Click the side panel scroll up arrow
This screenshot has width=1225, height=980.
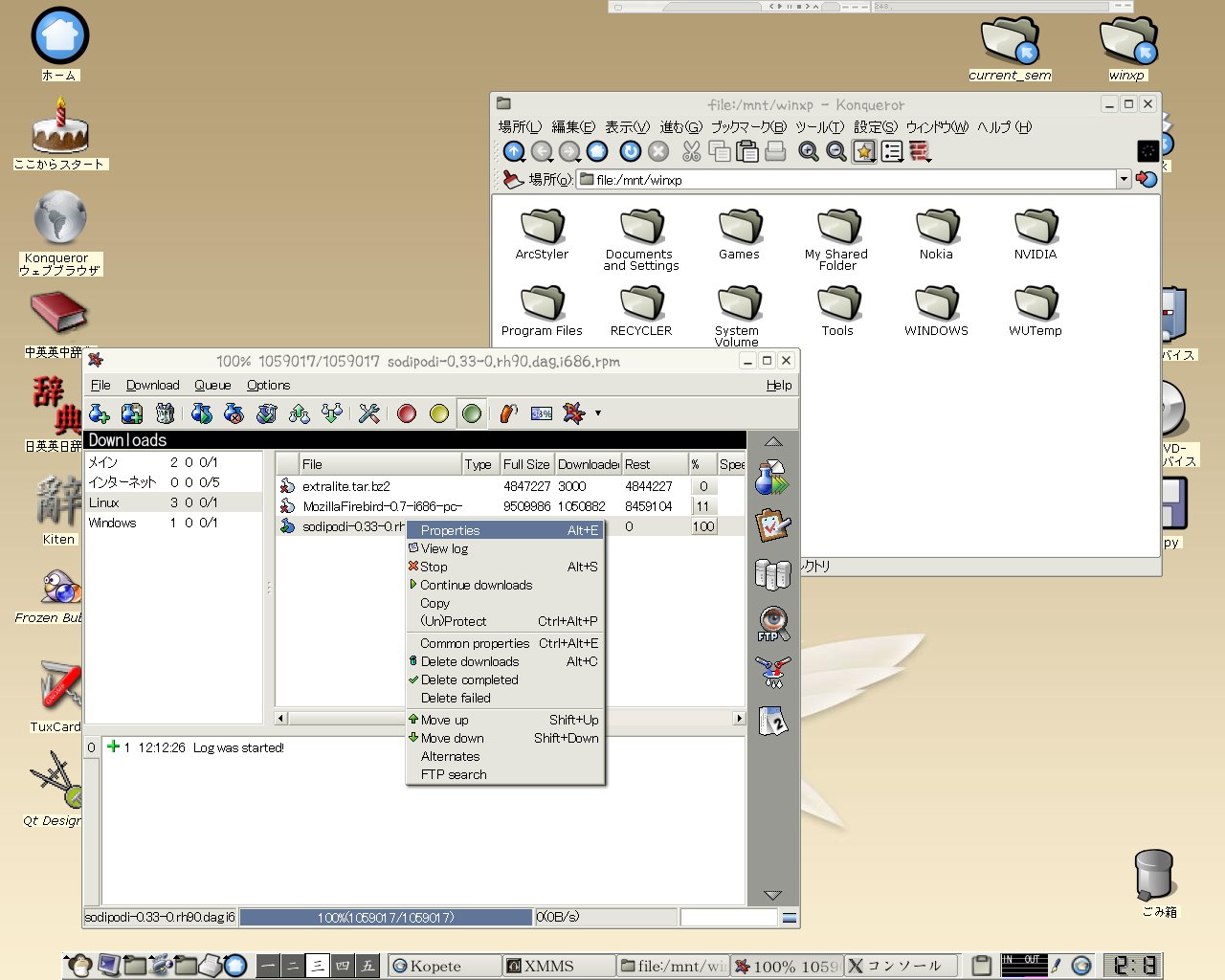[773, 441]
